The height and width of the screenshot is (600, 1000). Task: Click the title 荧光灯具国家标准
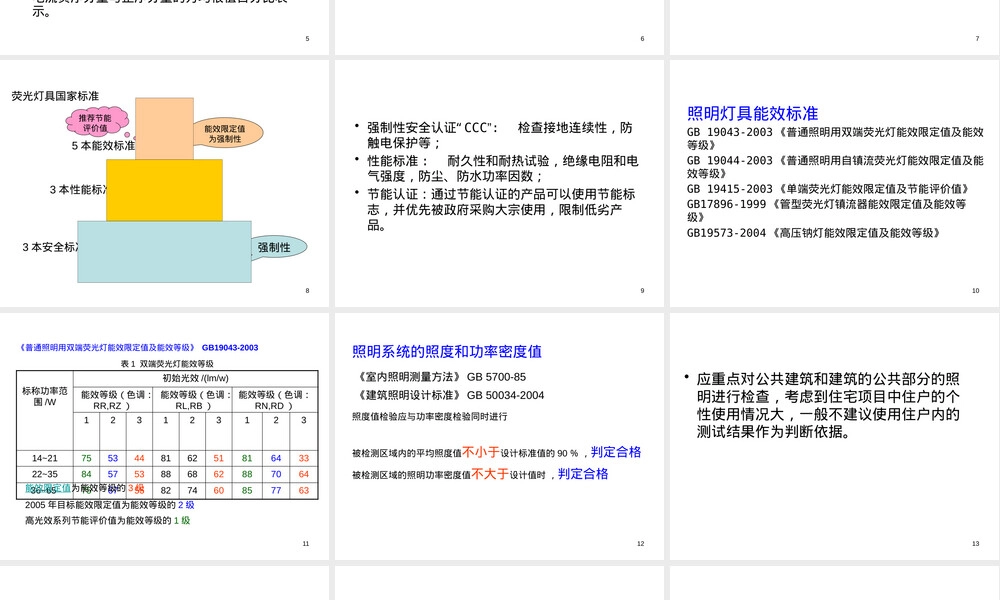[55, 96]
